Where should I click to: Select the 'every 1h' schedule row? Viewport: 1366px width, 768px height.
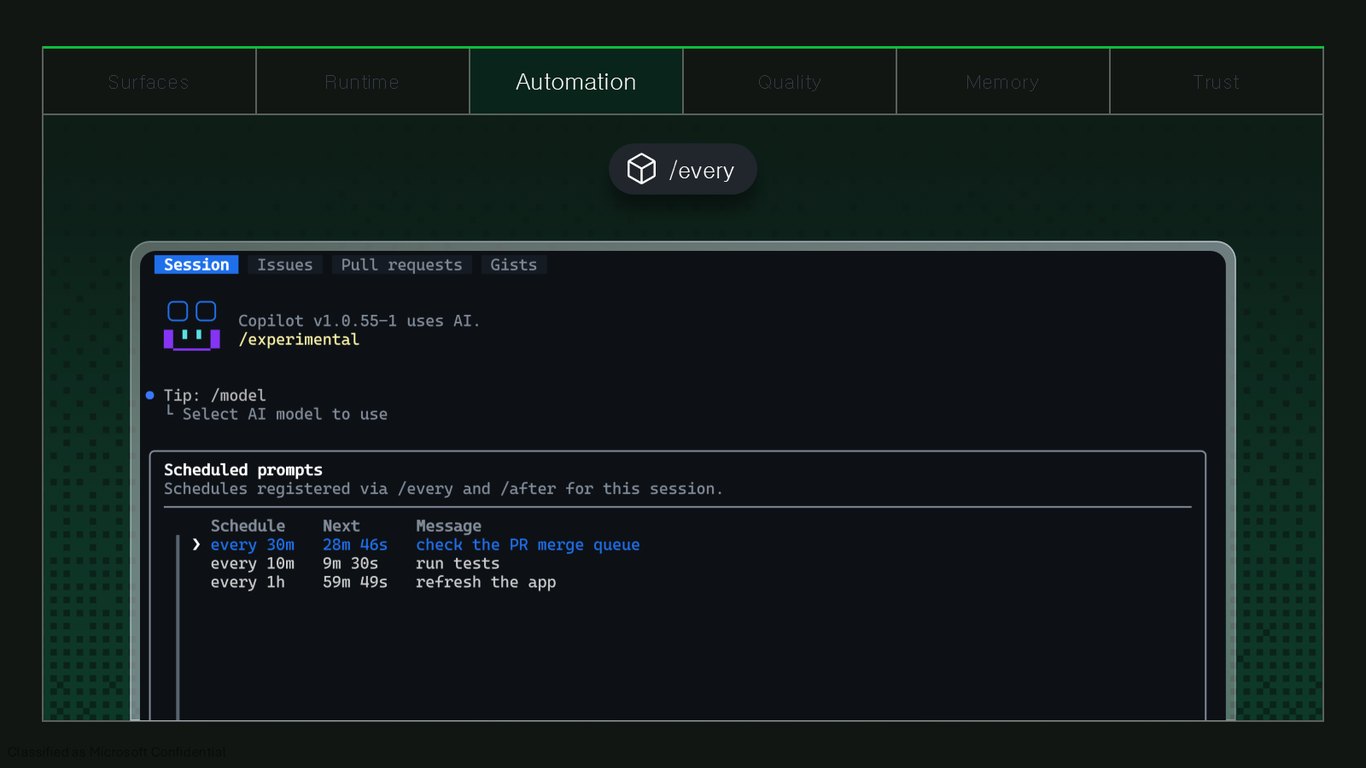(x=383, y=582)
